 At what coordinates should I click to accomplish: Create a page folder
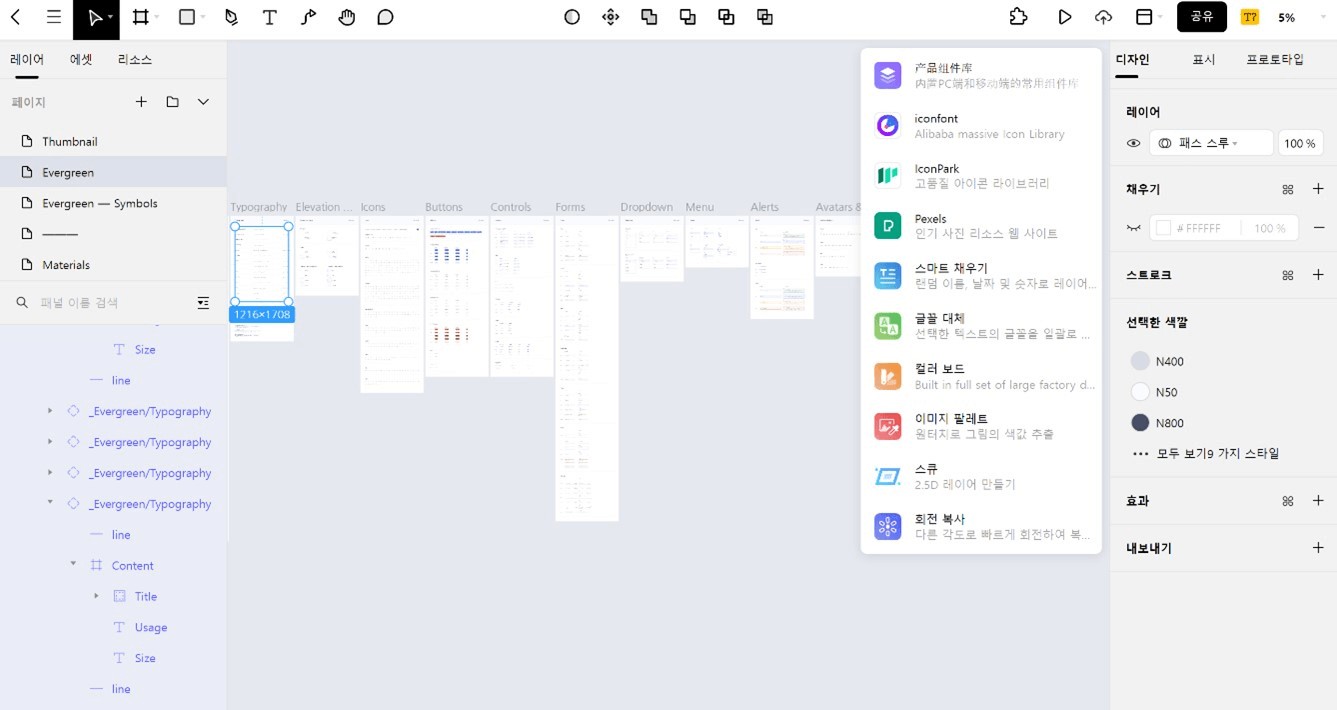click(x=173, y=102)
